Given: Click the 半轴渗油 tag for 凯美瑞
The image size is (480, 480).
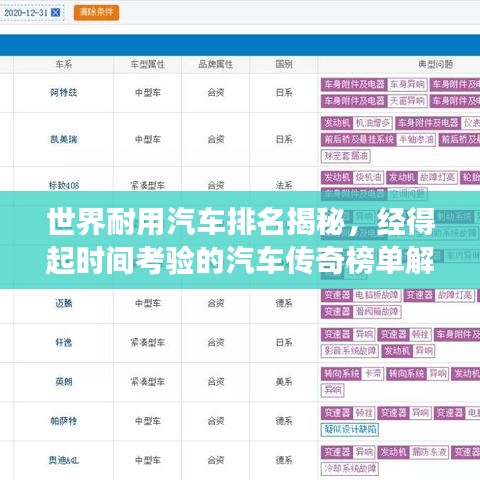Looking at the screenshot, I should point(417,140).
